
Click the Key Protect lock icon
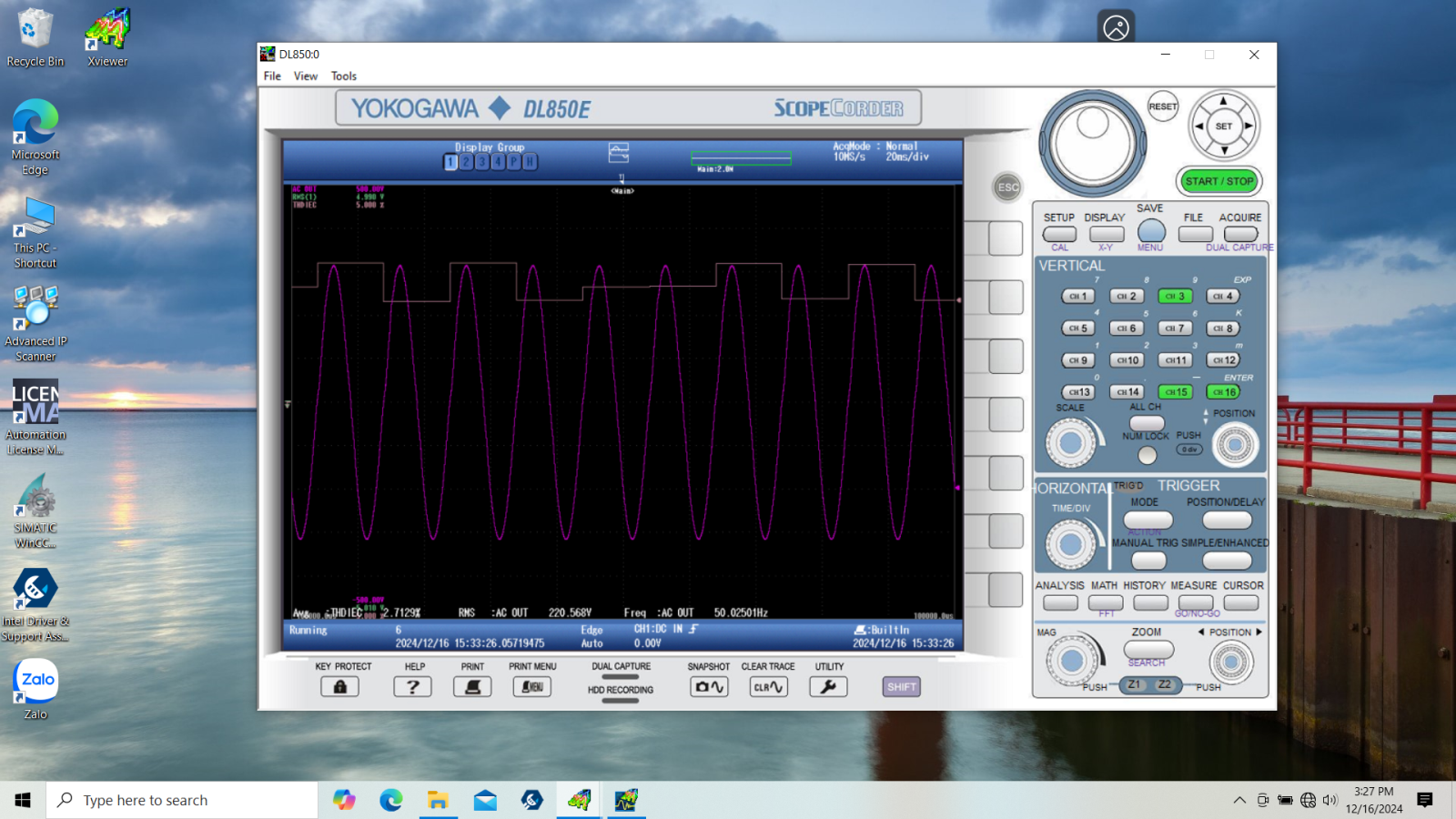click(339, 687)
